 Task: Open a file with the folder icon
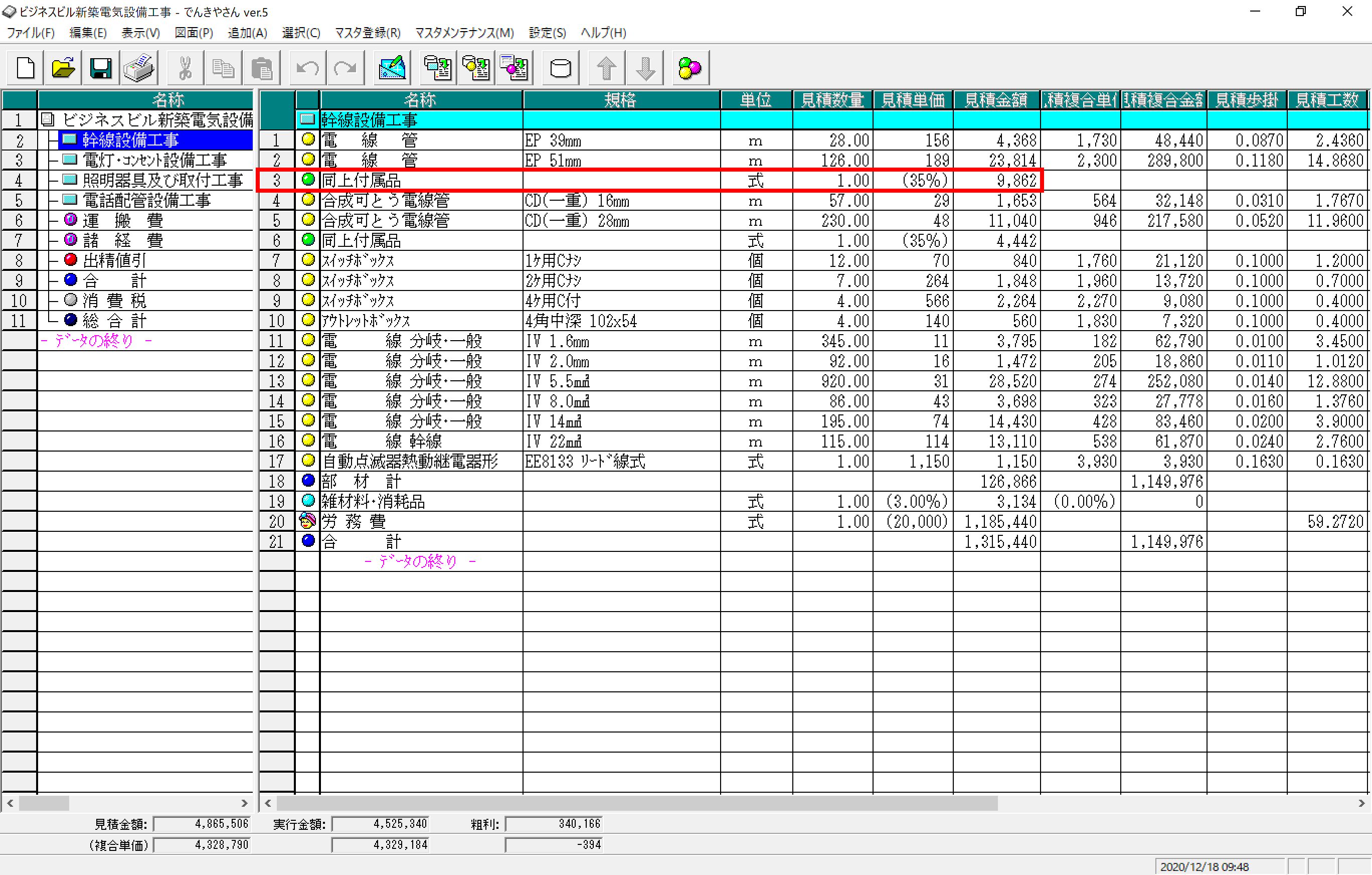[63, 68]
